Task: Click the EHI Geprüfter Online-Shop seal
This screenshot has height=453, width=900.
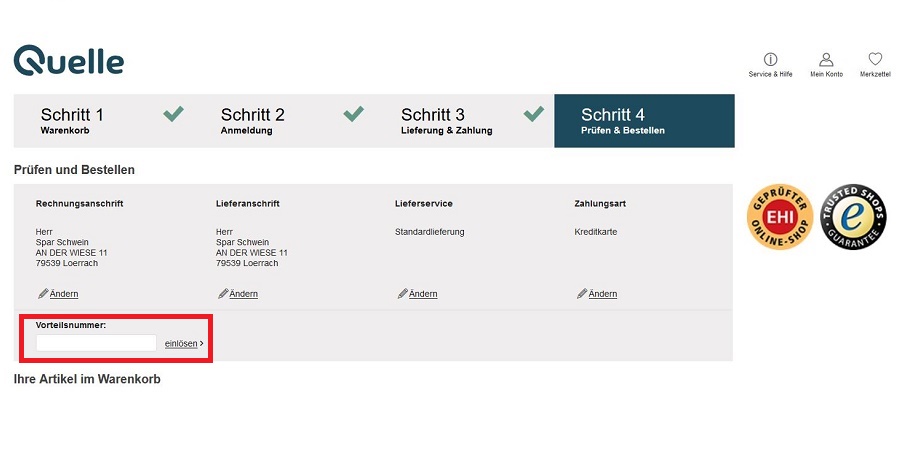Action: [x=779, y=216]
